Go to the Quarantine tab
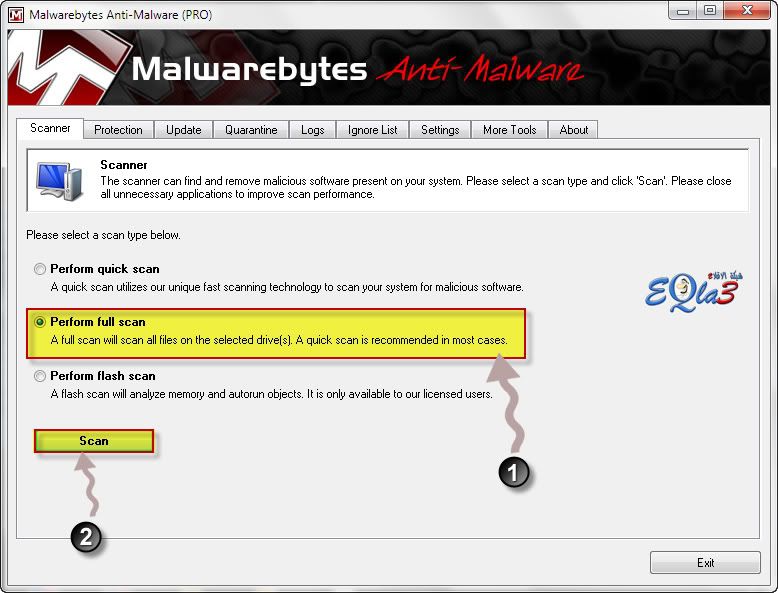The height and width of the screenshot is (593, 778). (251, 130)
